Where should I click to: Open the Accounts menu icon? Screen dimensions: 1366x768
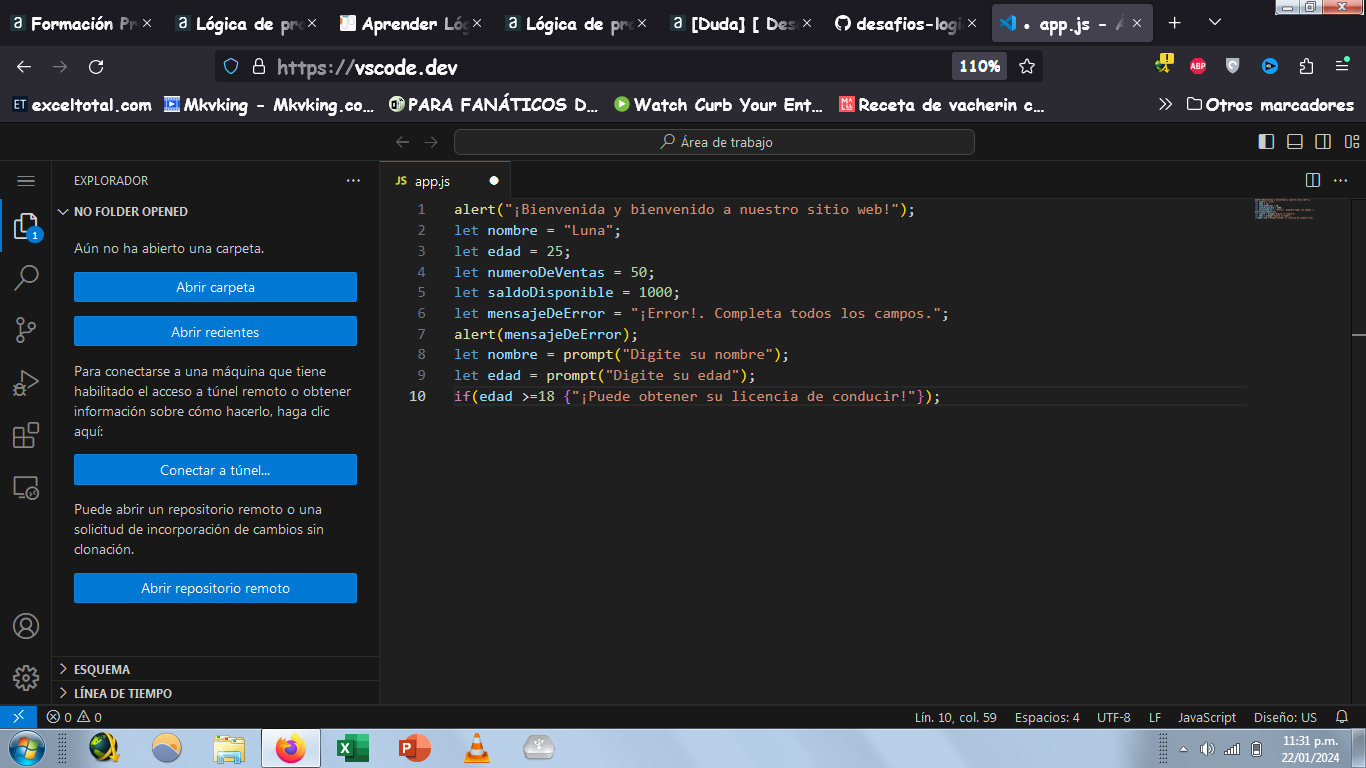26,626
